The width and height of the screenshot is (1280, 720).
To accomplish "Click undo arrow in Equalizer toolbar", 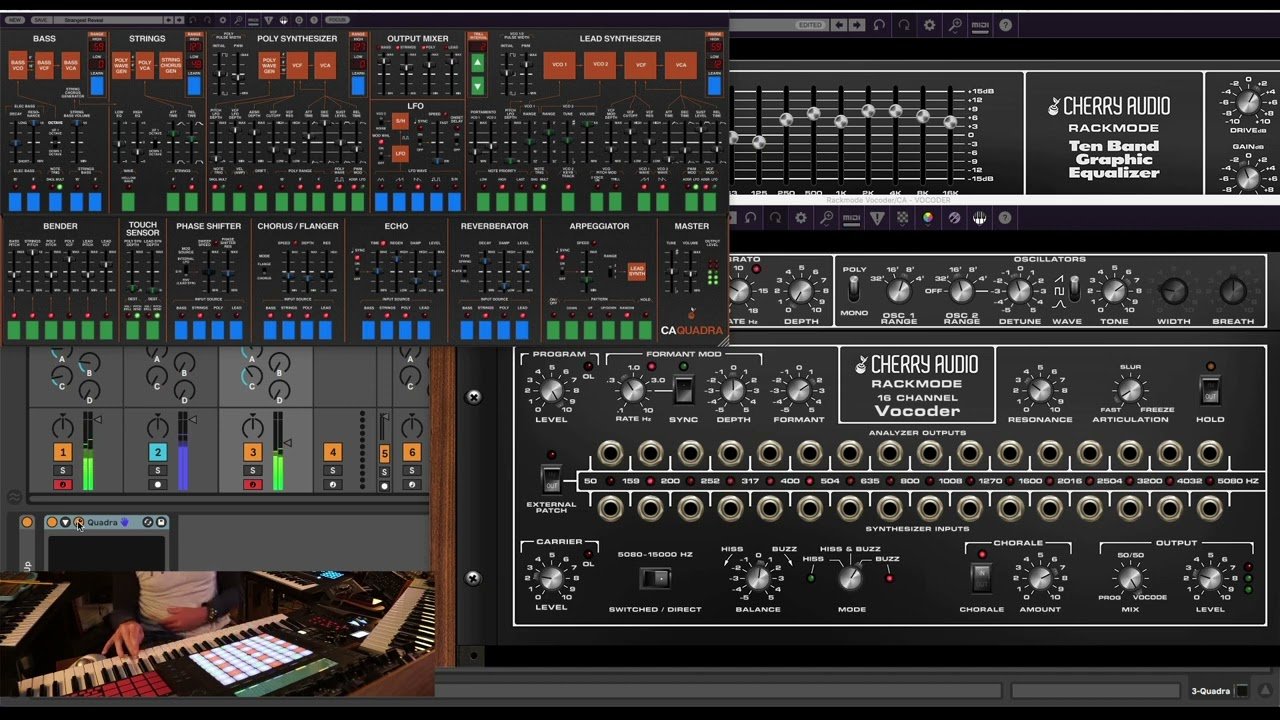I will tap(879, 25).
